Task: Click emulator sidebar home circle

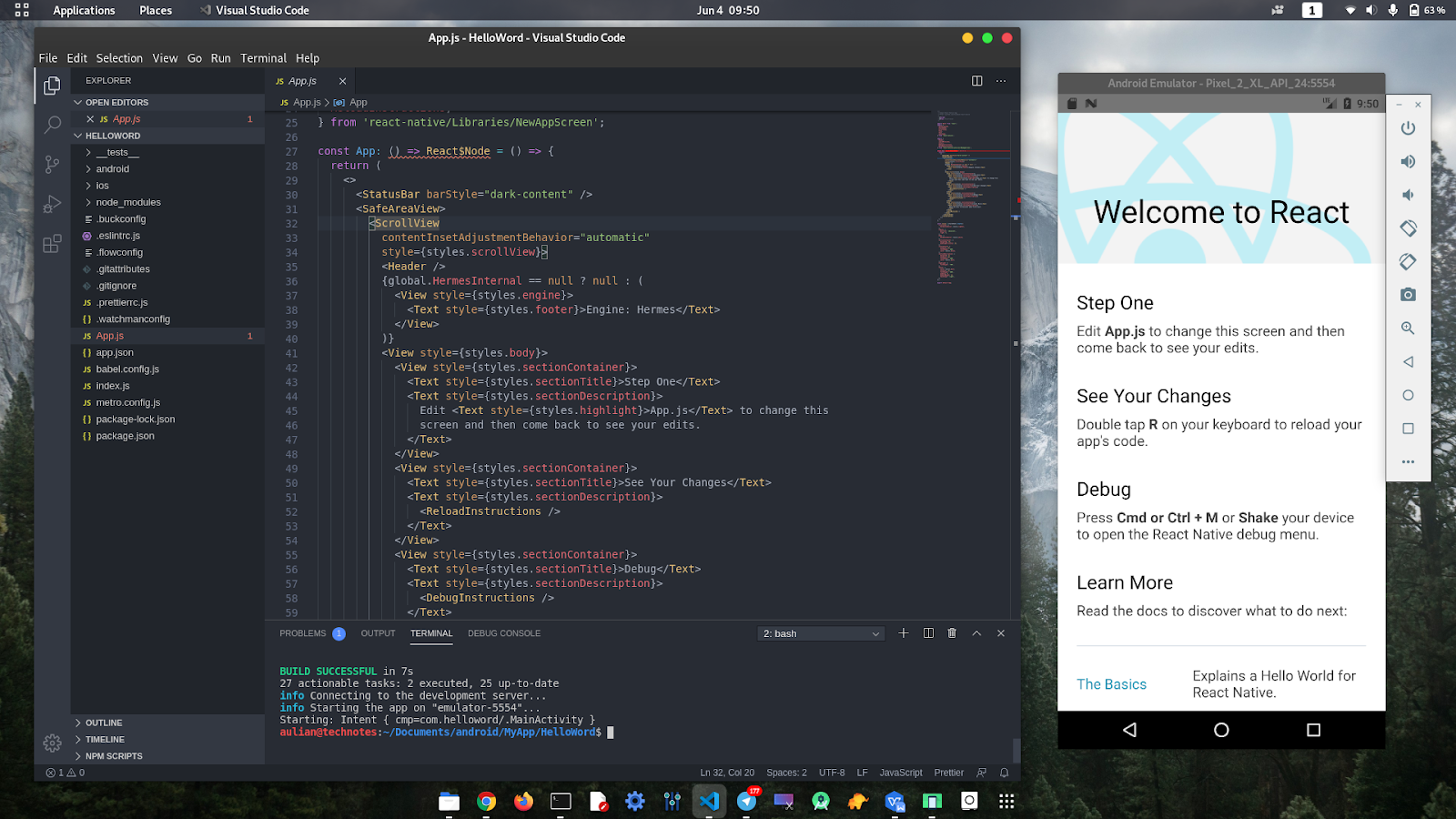Action: 1408,395
